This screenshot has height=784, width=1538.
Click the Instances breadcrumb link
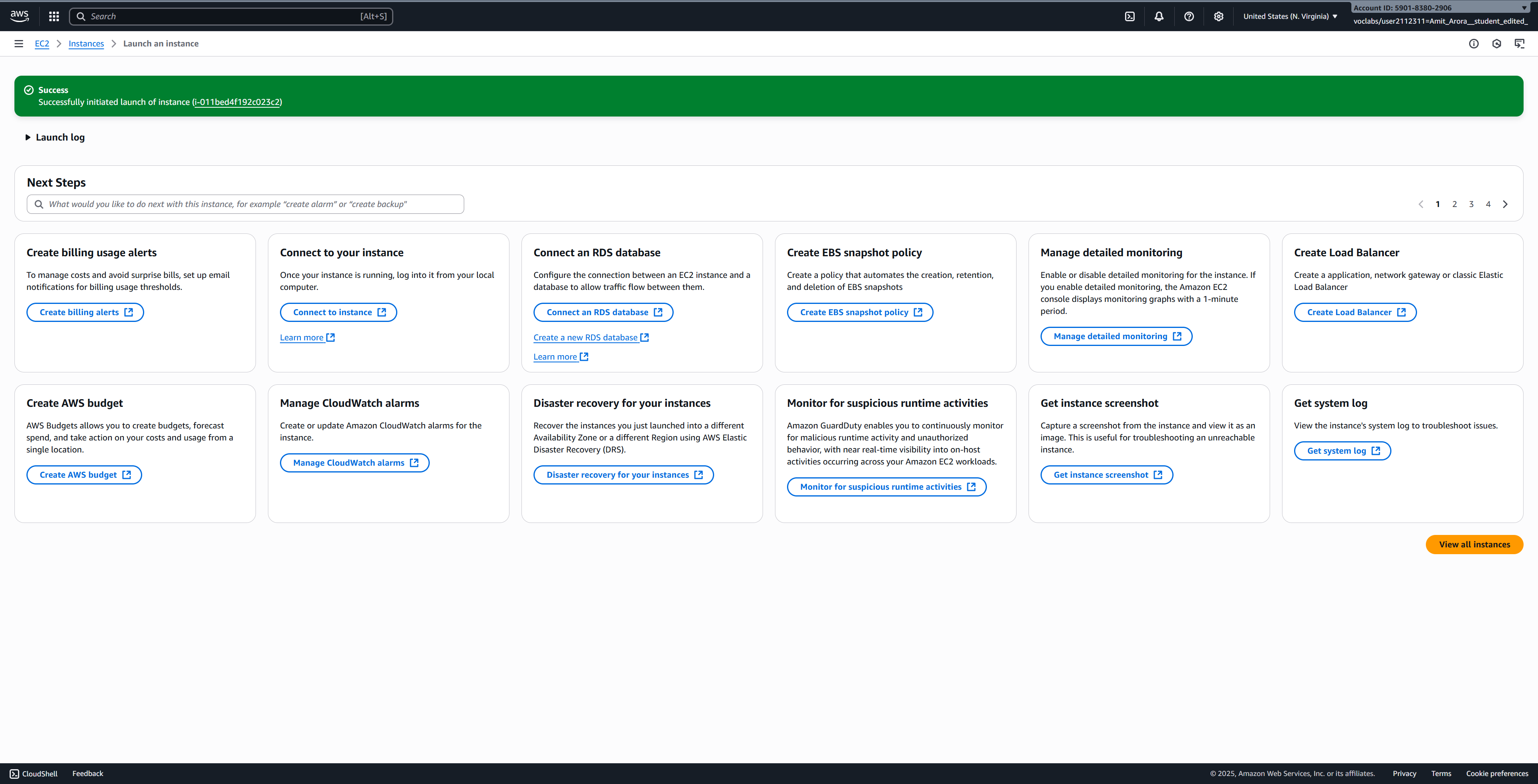(86, 44)
